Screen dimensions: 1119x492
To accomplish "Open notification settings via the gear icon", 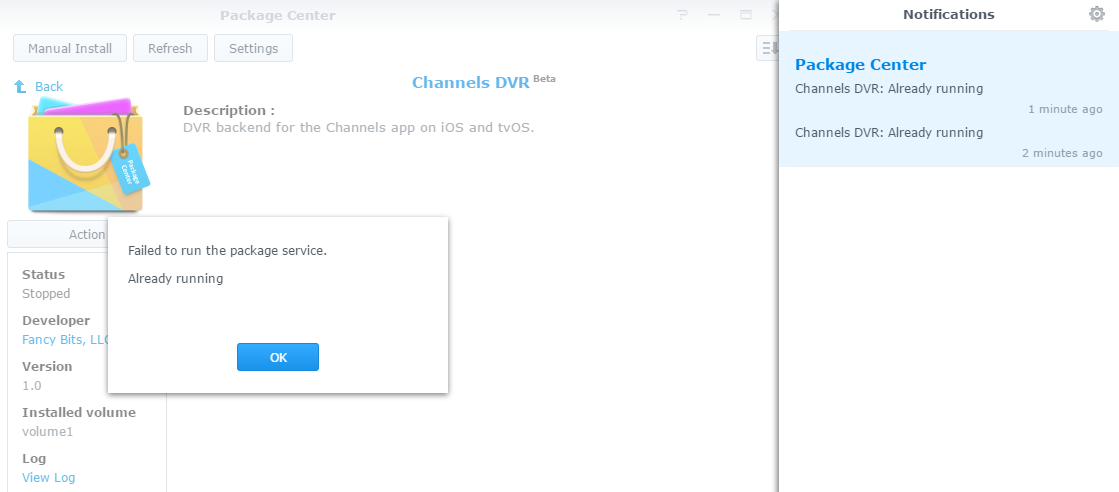I will pyautogui.click(x=1096, y=14).
